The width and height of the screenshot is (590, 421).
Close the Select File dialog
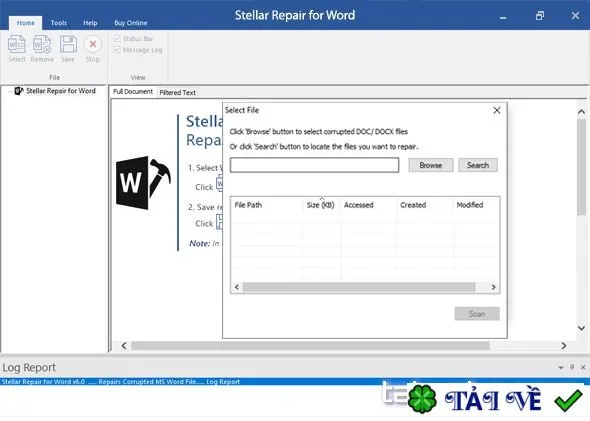click(x=497, y=110)
